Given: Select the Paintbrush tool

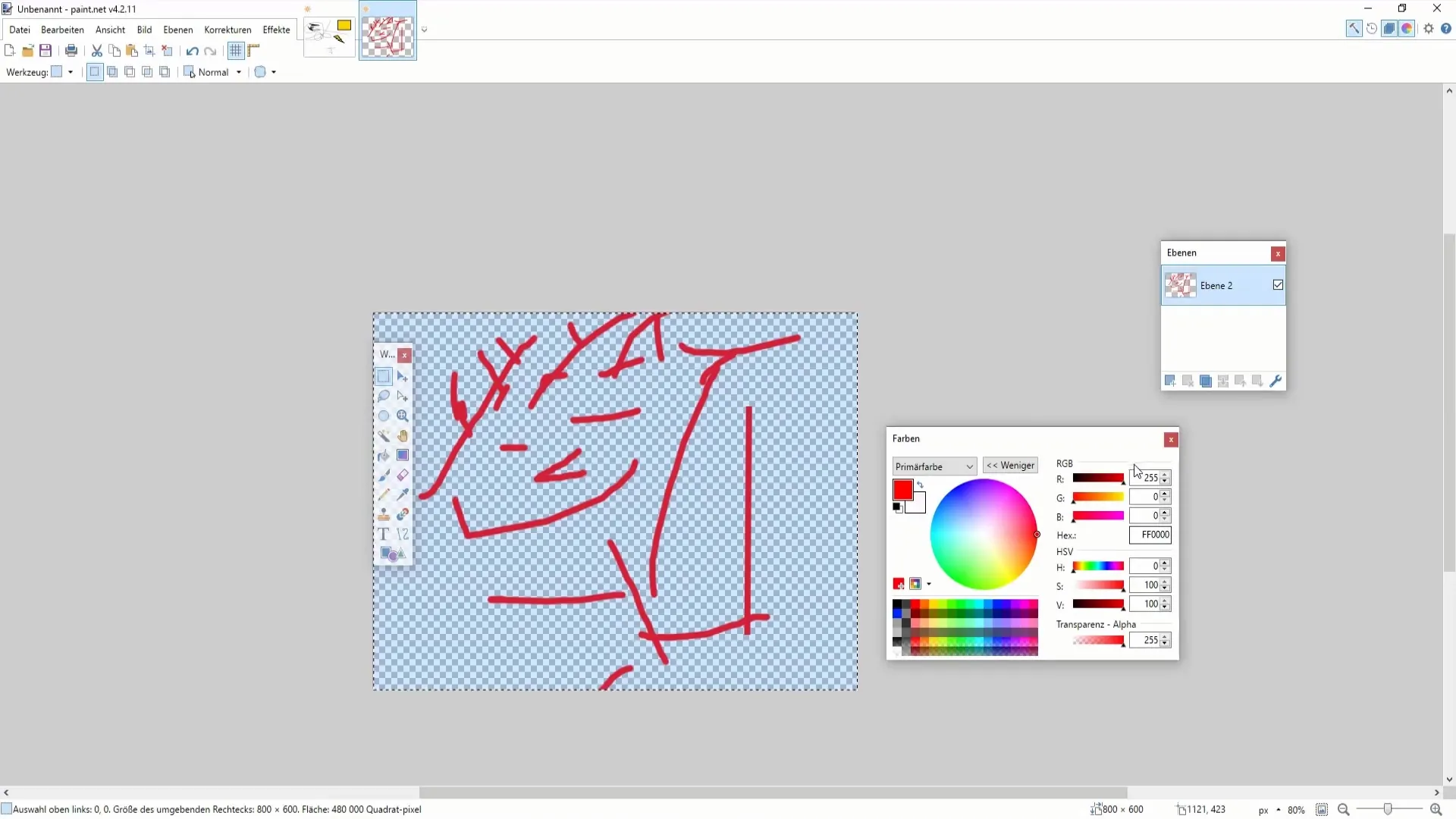Looking at the screenshot, I should coord(385,476).
